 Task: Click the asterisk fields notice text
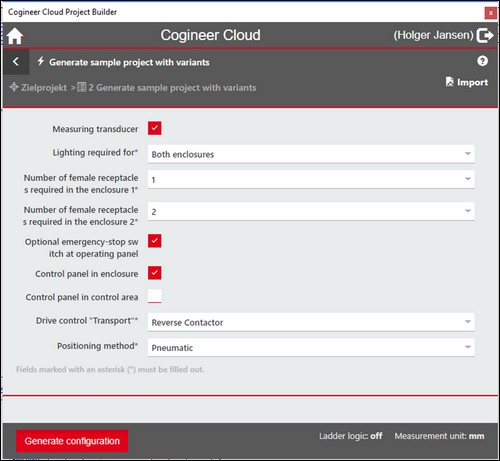[110, 369]
